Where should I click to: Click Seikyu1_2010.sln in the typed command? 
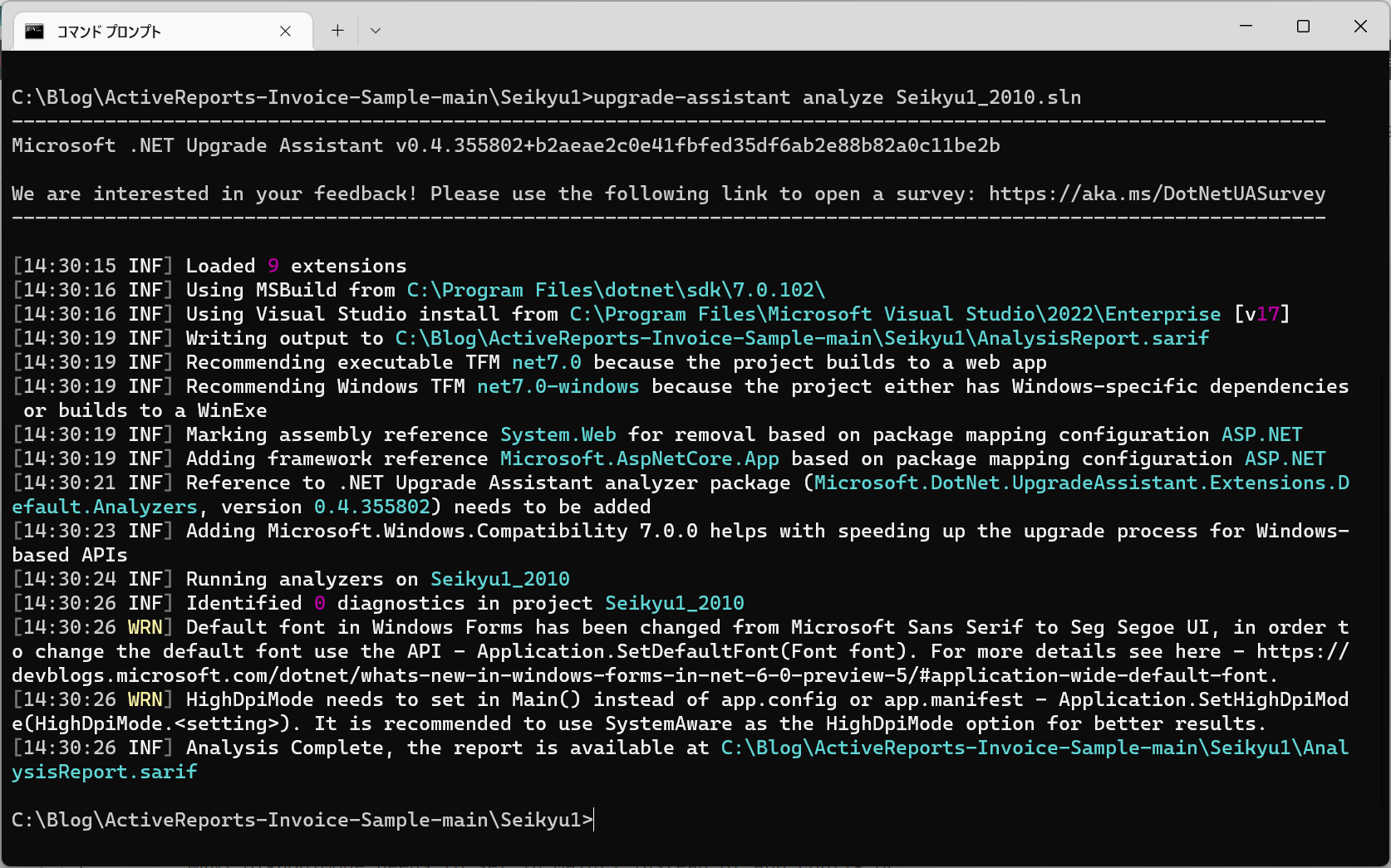[x=989, y=97]
